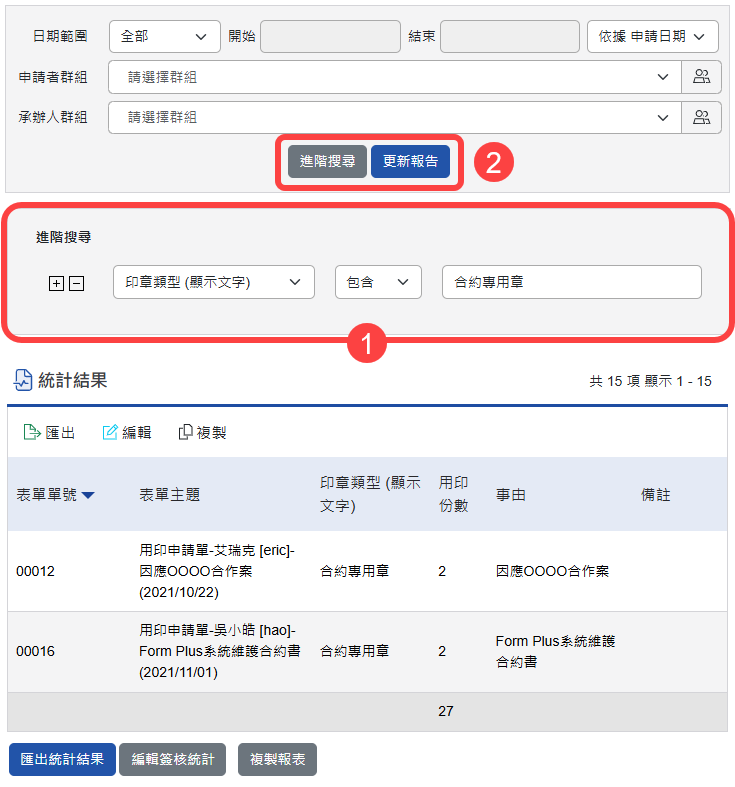This screenshot has width=735, height=787.
Task: Click the 匯出統計結果 button
Action: tap(62, 759)
